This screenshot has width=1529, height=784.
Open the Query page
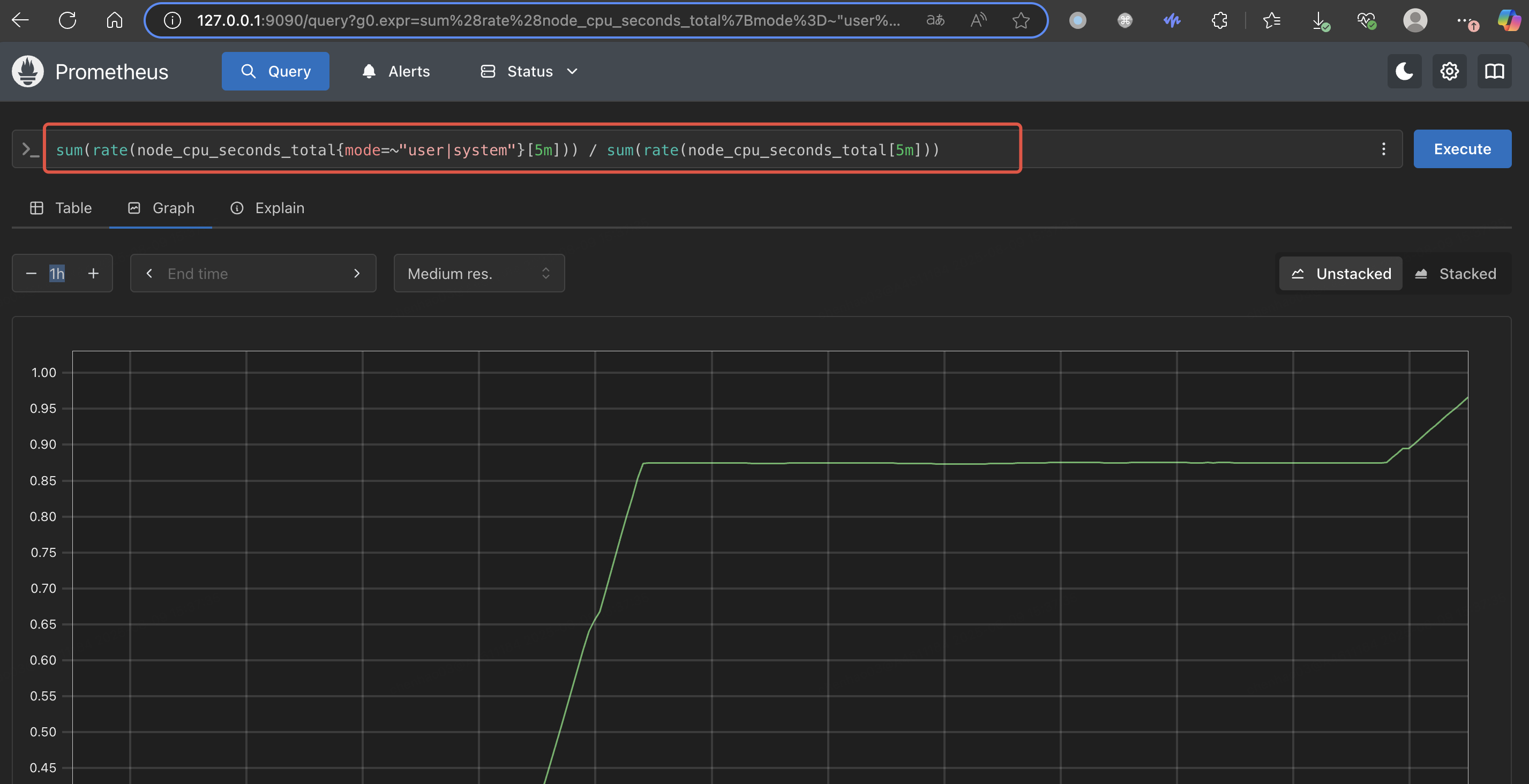[275, 71]
